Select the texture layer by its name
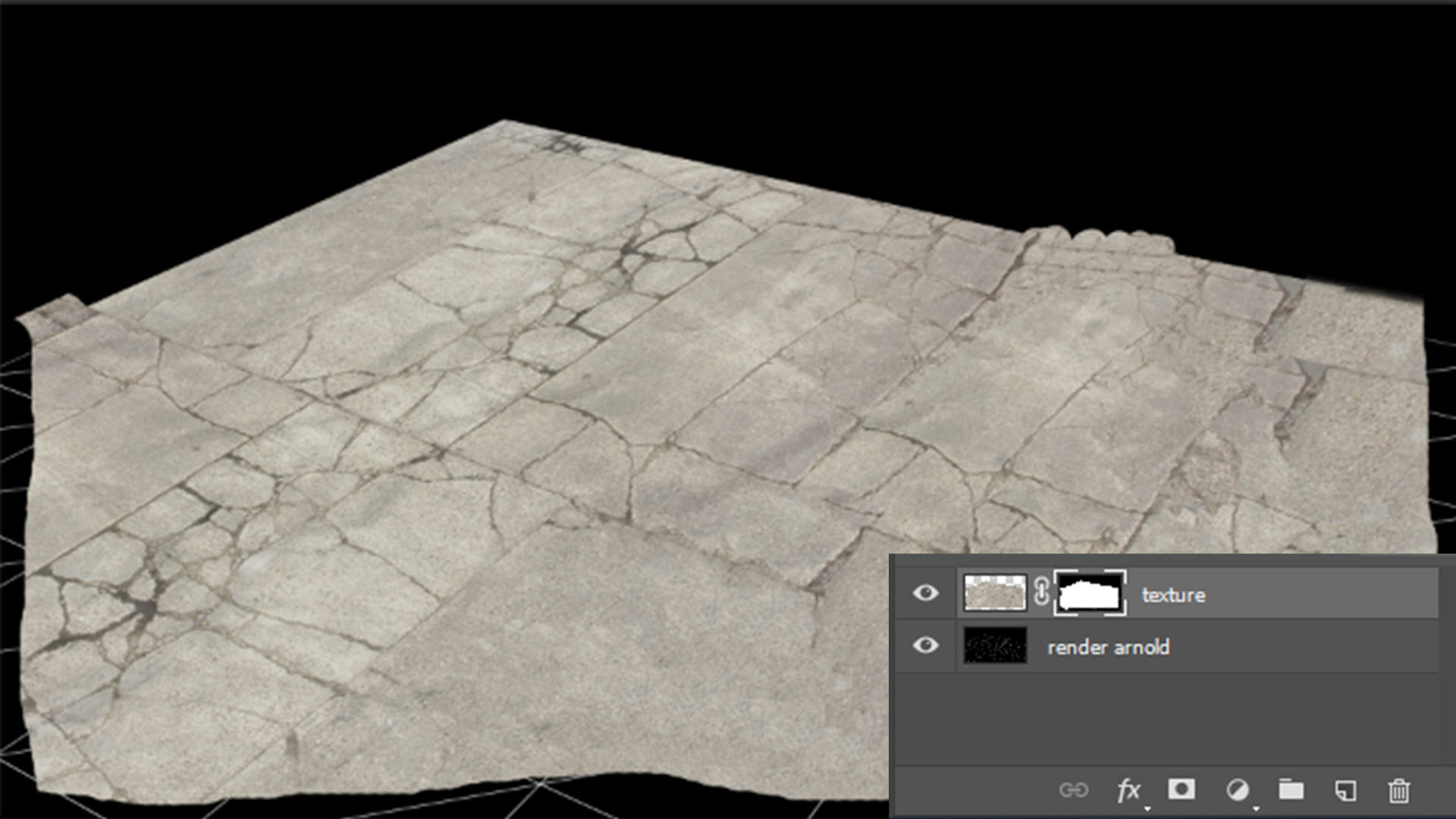This screenshot has height=819, width=1456. pos(1174,595)
